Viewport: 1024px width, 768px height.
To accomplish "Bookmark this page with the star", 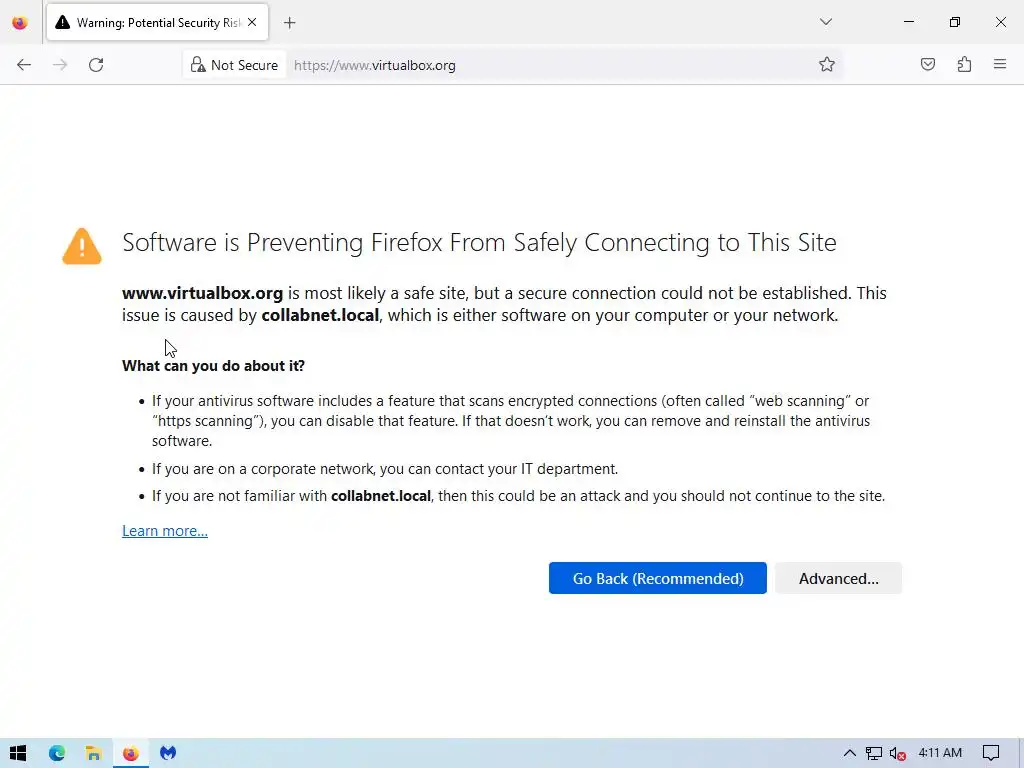I will (827, 65).
